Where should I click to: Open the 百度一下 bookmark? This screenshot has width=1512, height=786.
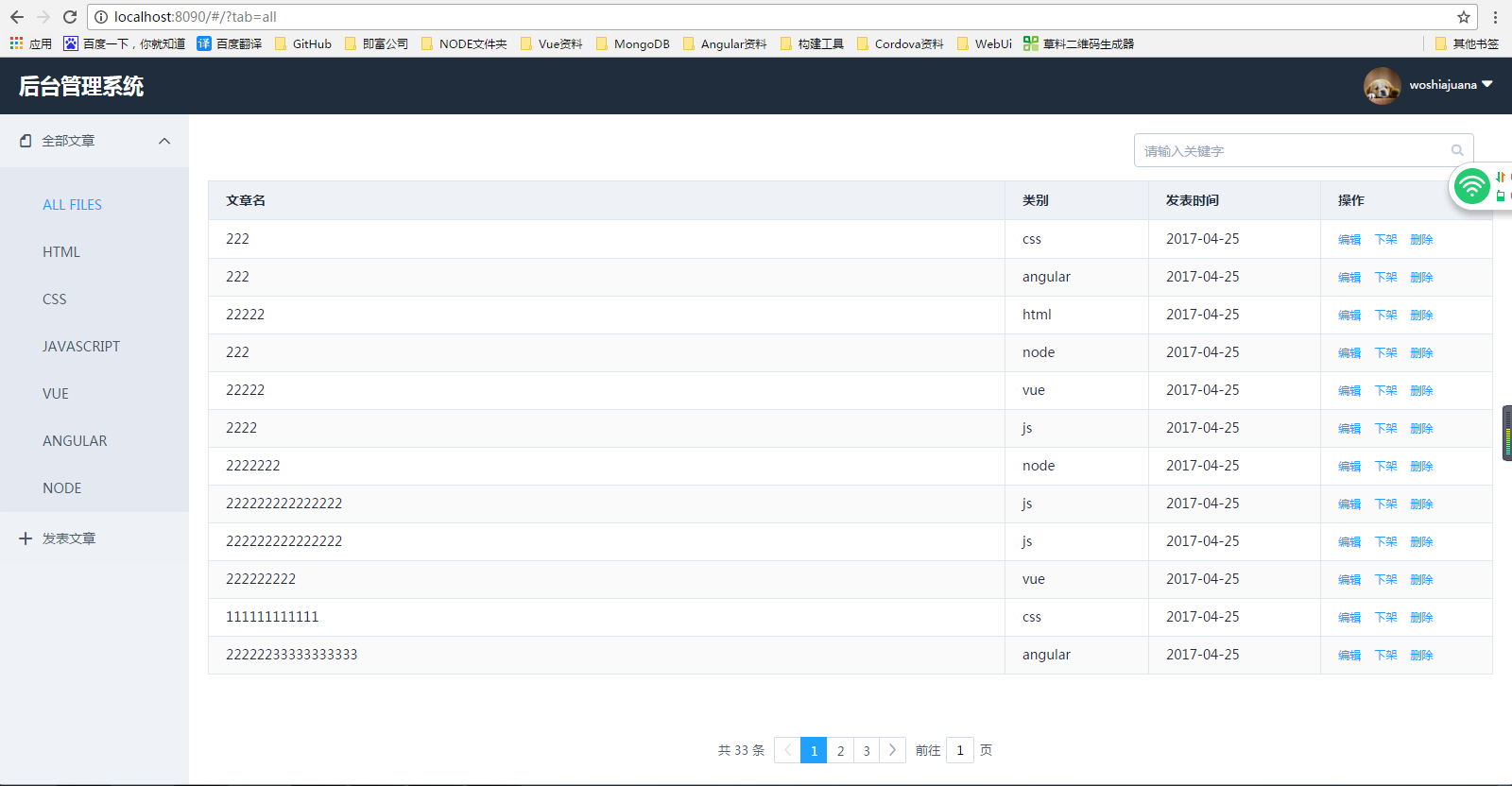(125, 43)
